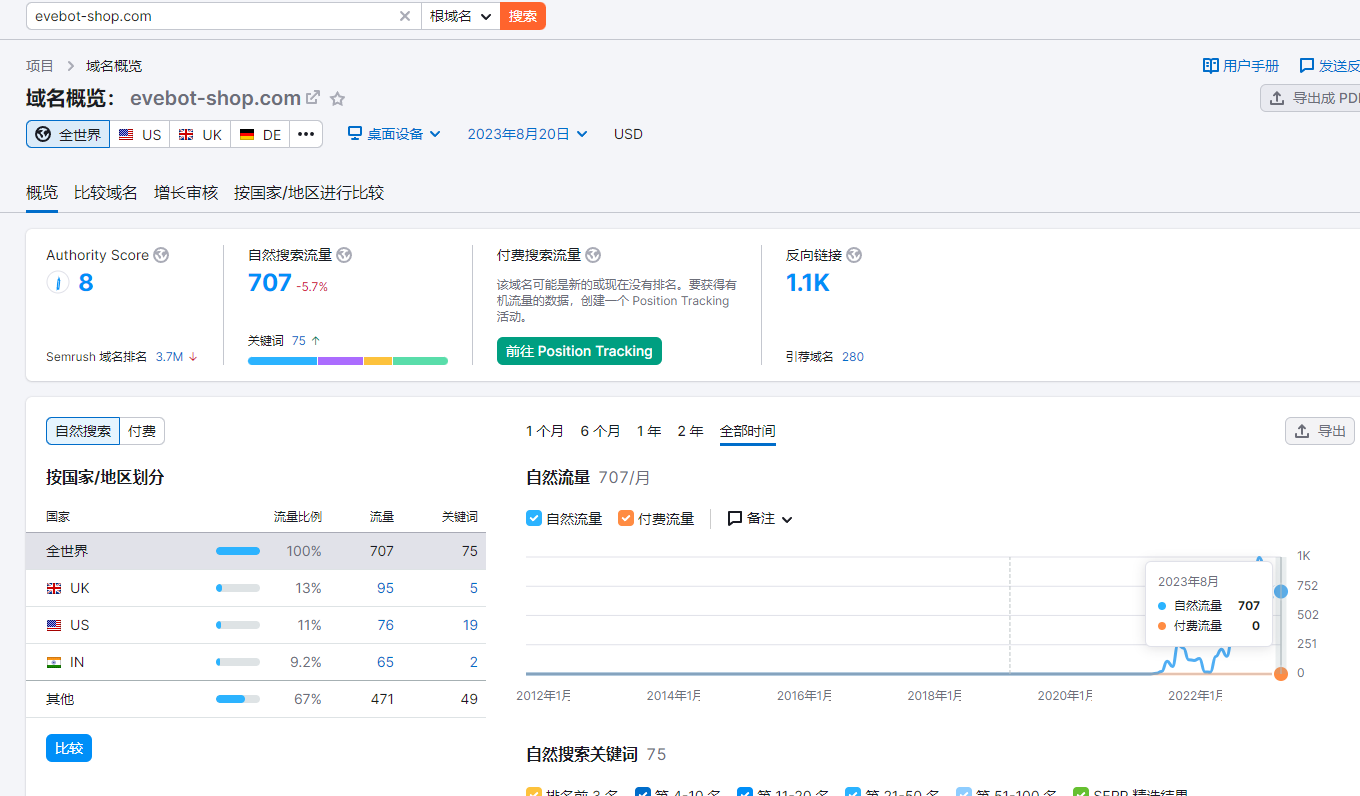Select DE database button

click(260, 134)
